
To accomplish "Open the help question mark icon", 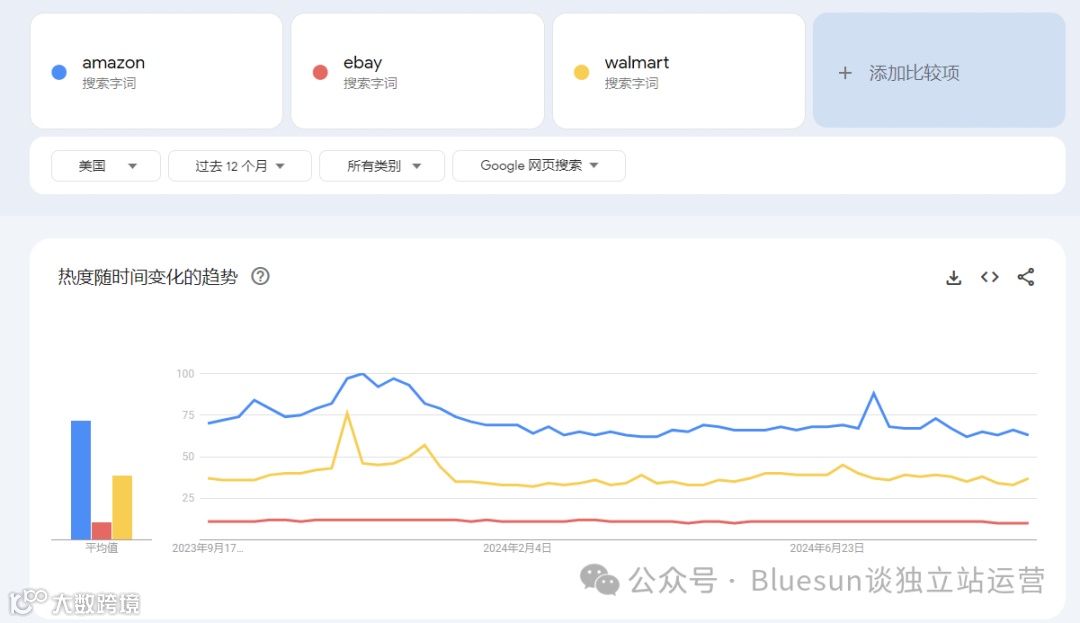I will (x=260, y=277).
